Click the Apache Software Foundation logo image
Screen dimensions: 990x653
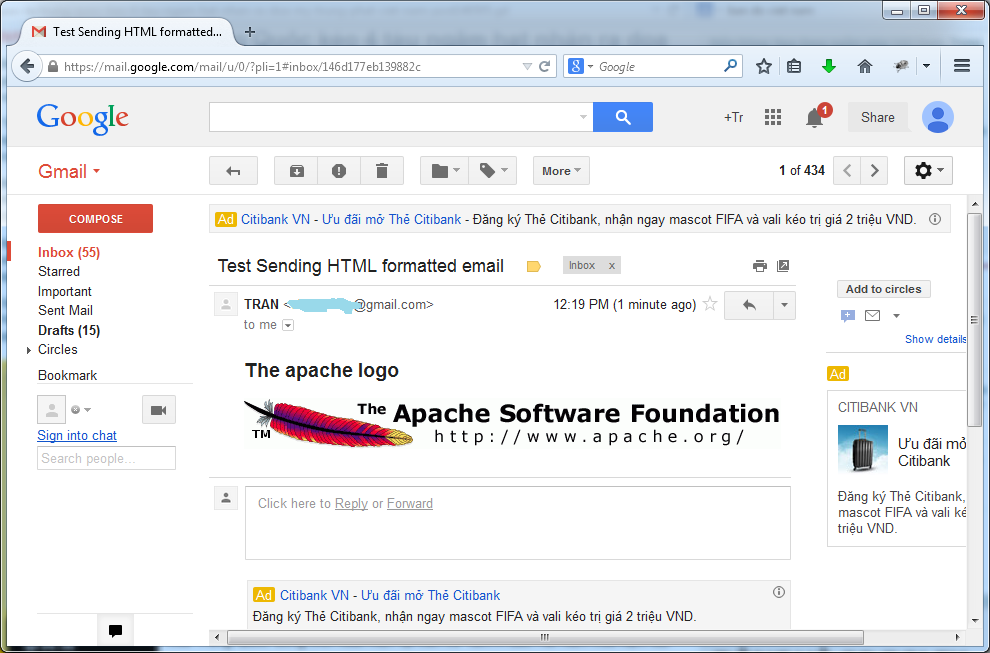click(512, 423)
